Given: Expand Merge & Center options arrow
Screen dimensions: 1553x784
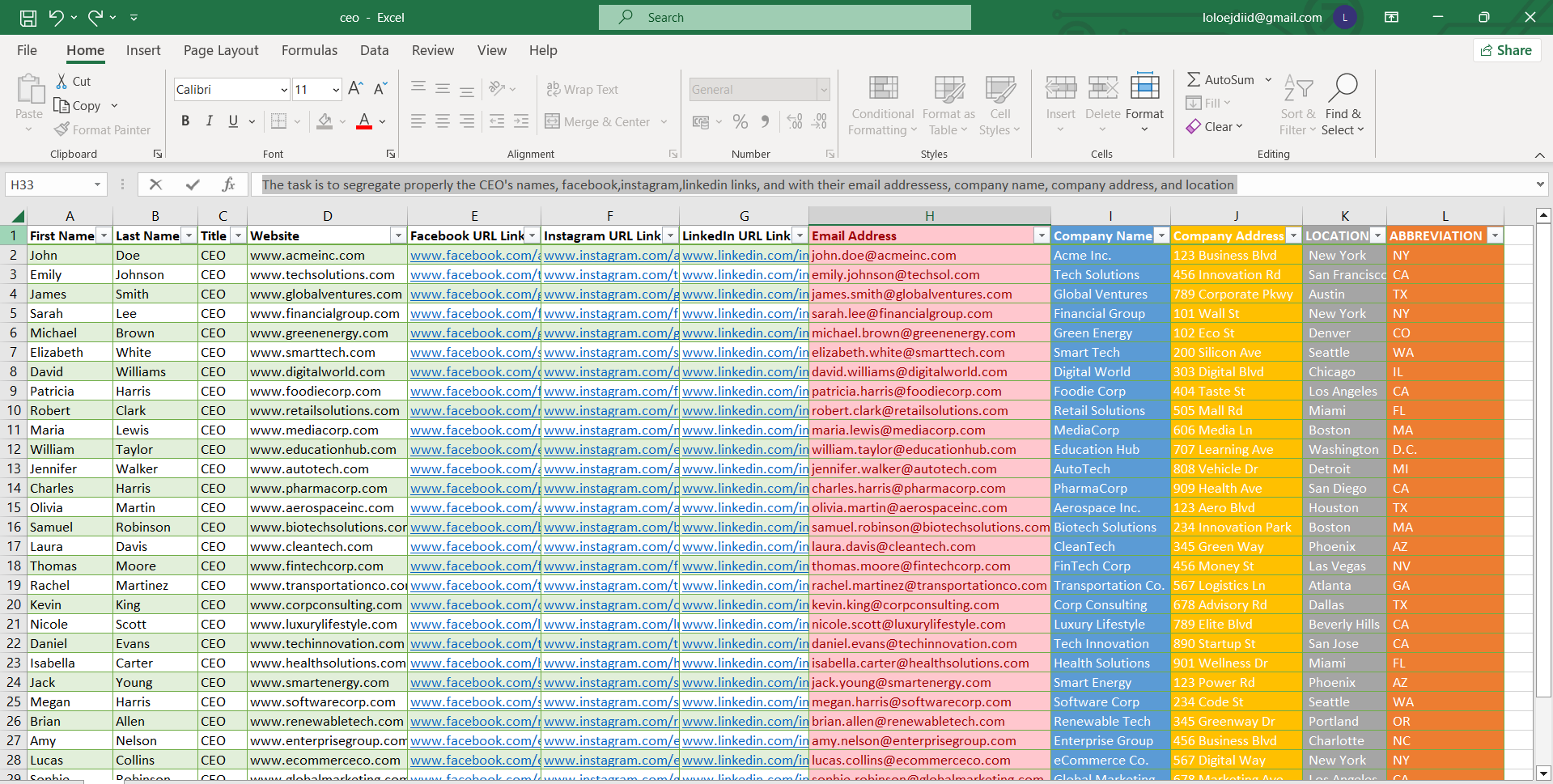Looking at the screenshot, I should coord(664,122).
